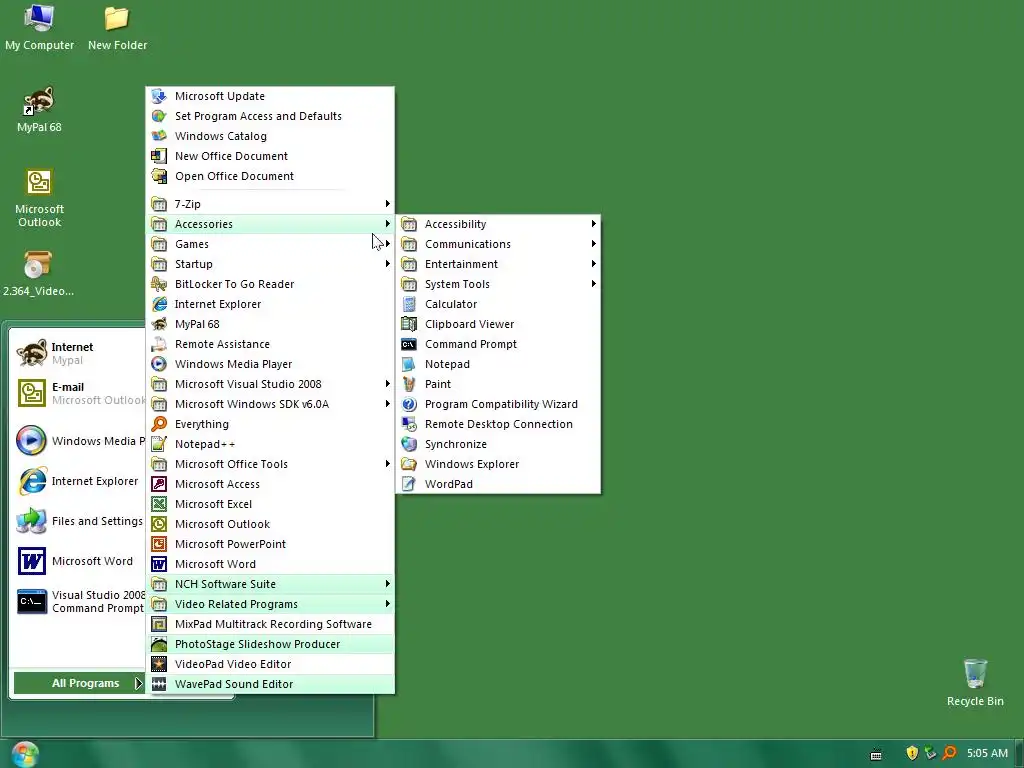This screenshot has width=1024, height=768.
Task: Expand the Accessibility submenu
Action: click(498, 224)
